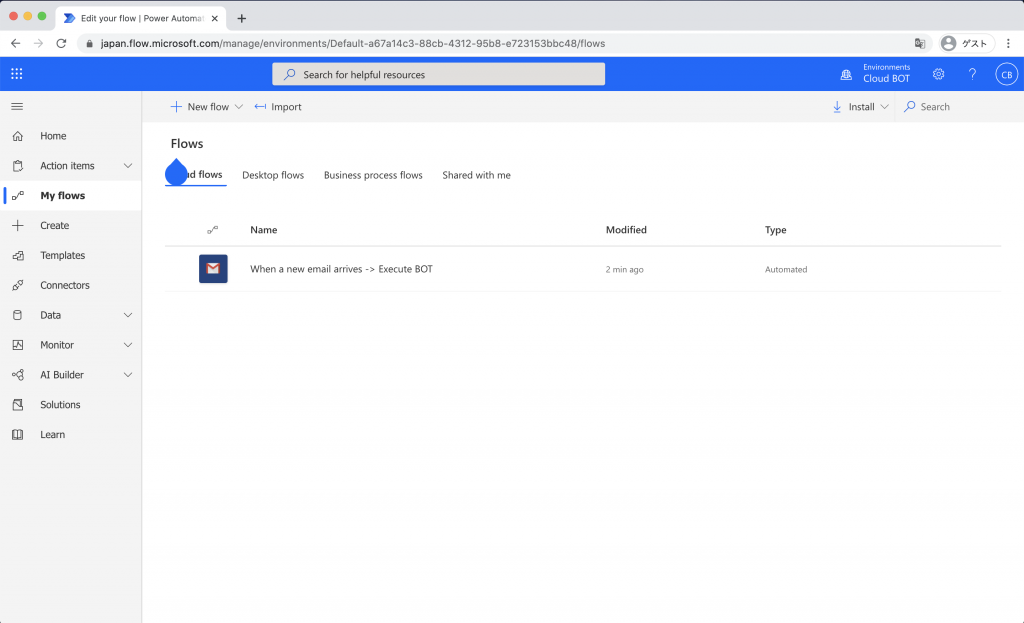1024x623 pixels.
Task: Switch to the Business process flows tab
Action: [x=373, y=175]
